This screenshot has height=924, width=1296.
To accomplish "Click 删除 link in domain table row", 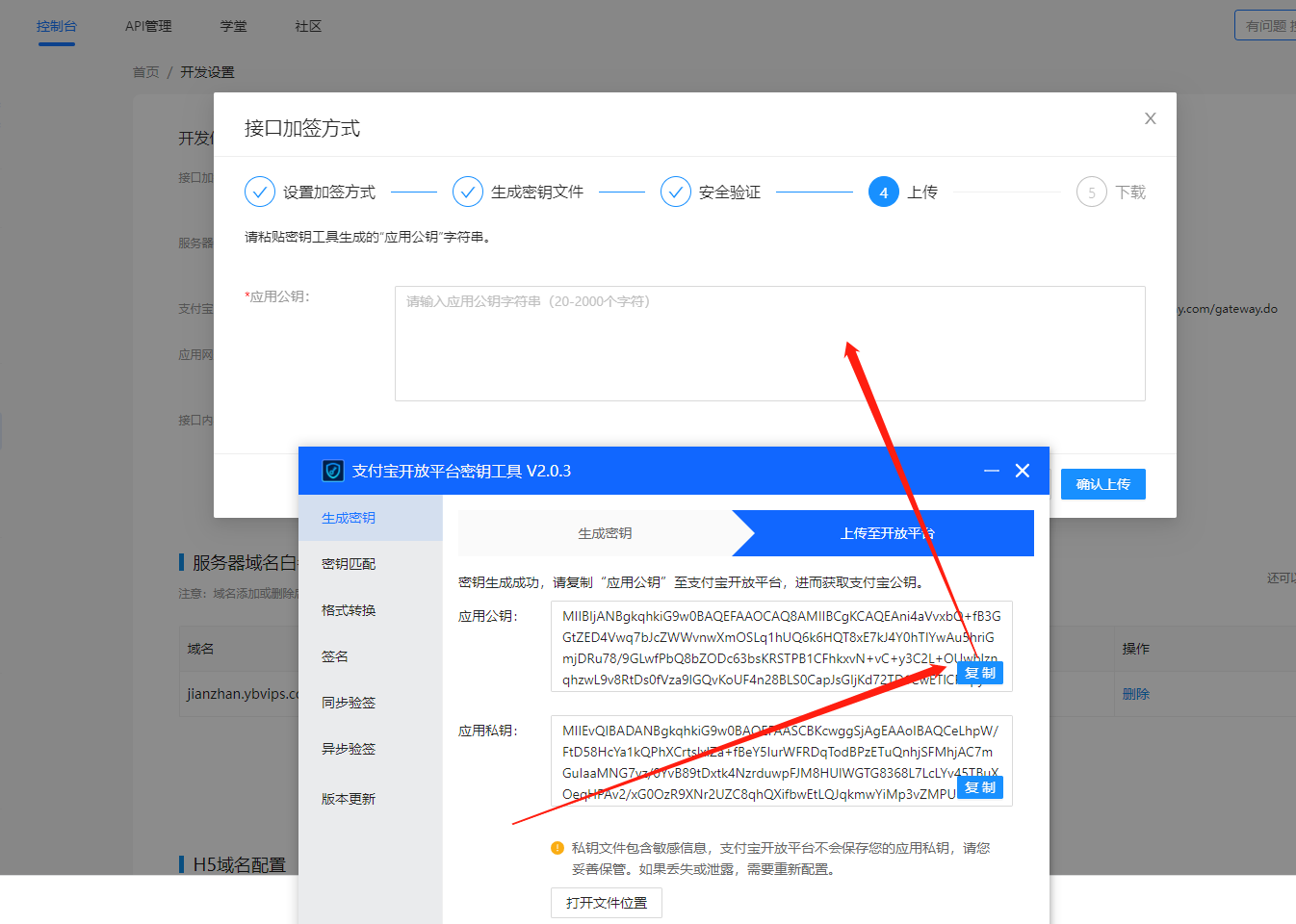I will coord(1135,694).
